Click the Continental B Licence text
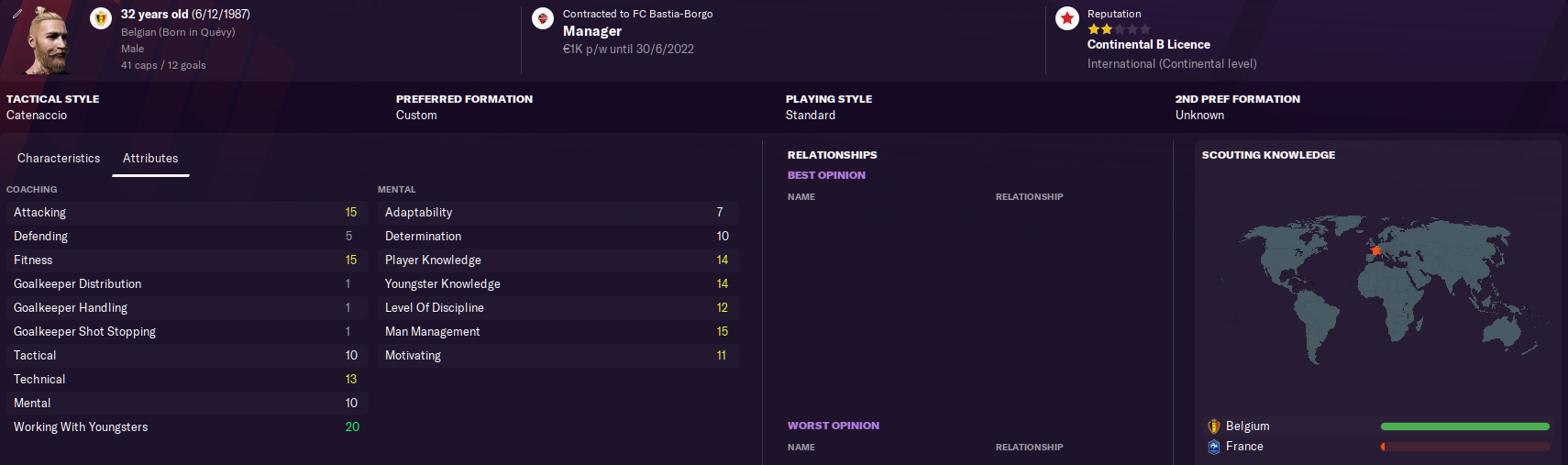Viewport: 1568px width, 465px height. click(x=1148, y=45)
